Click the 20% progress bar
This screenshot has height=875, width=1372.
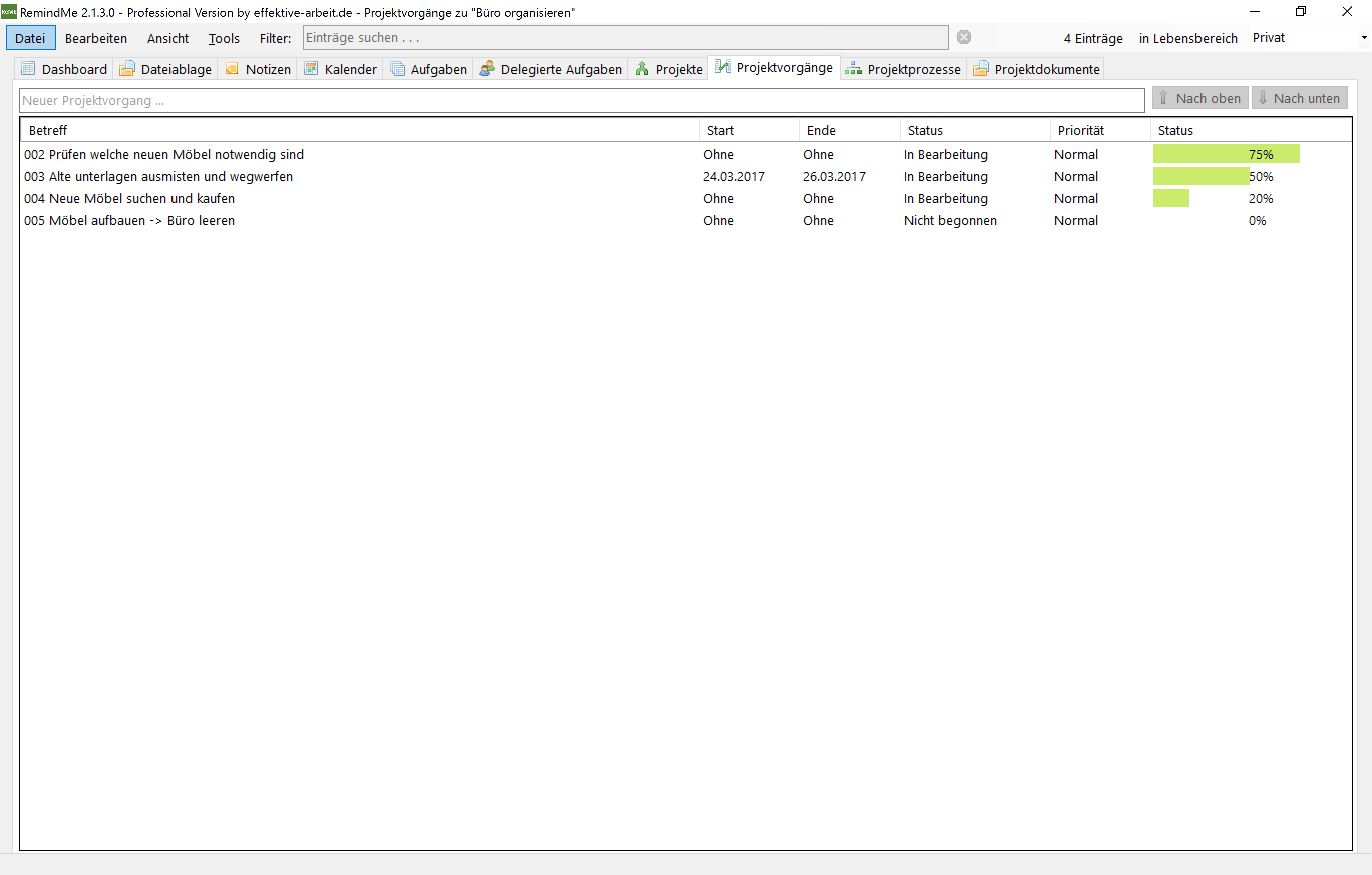(x=1171, y=198)
